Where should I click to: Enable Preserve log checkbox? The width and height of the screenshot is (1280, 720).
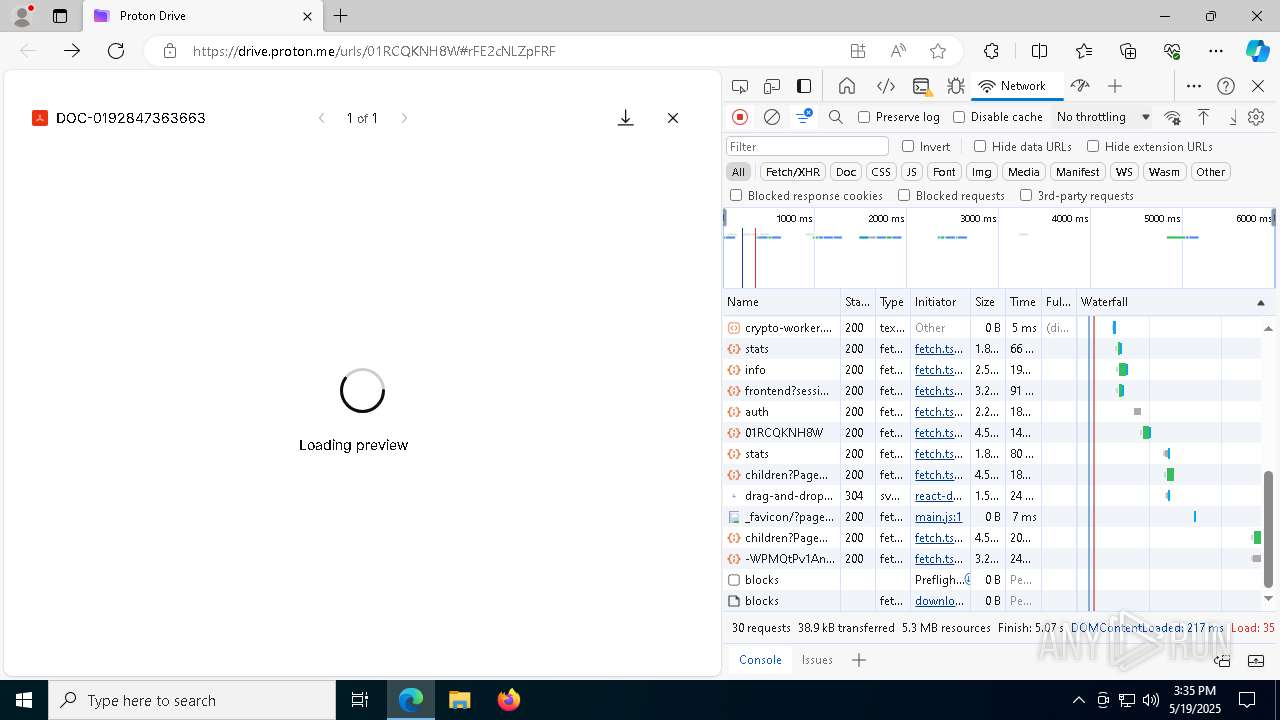coord(864,117)
